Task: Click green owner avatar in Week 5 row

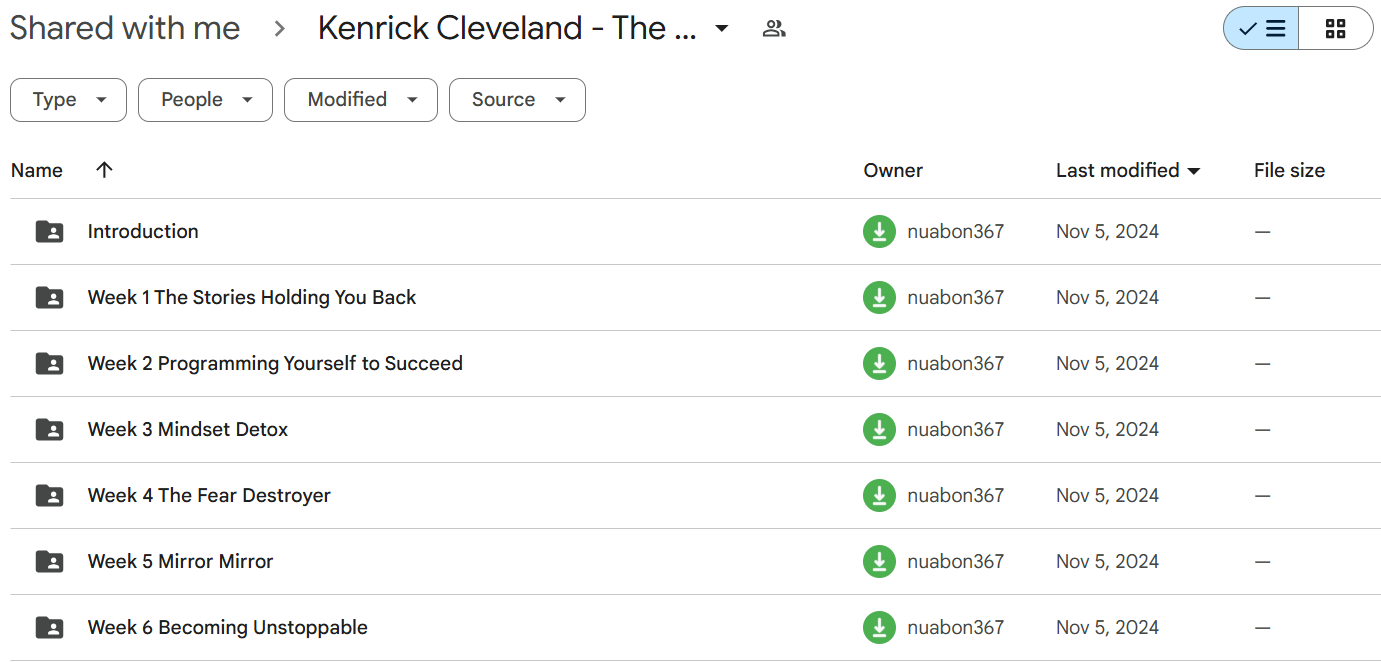Action: [879, 562]
